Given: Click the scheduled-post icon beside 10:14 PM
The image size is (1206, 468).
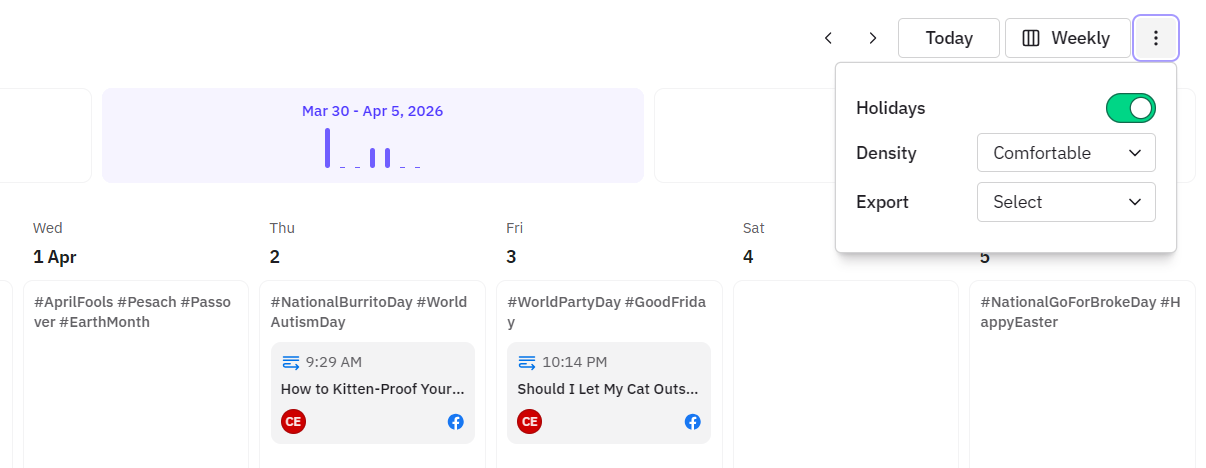Looking at the screenshot, I should click(528, 362).
